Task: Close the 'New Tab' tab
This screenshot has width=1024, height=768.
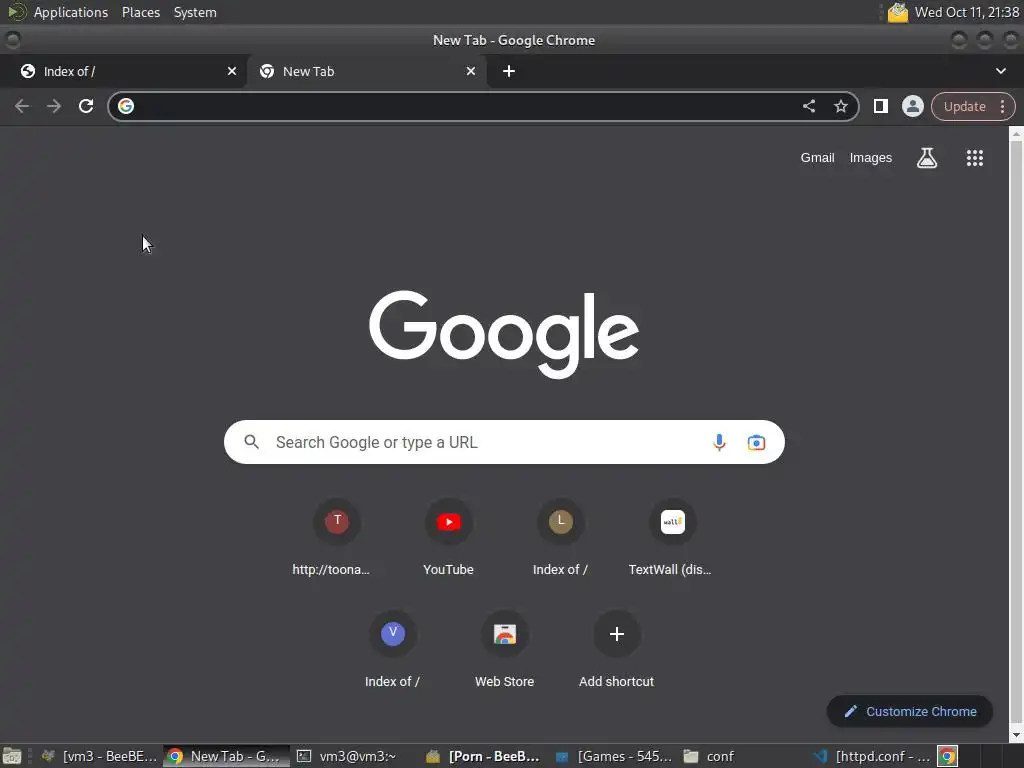Action: (x=471, y=71)
